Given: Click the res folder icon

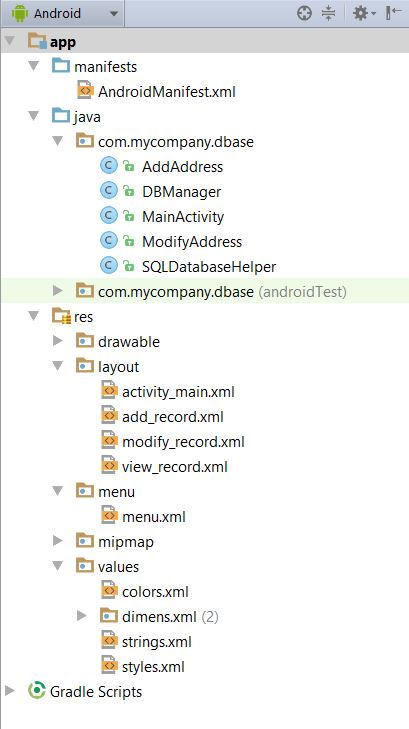Looking at the screenshot, I should click(x=61, y=317).
